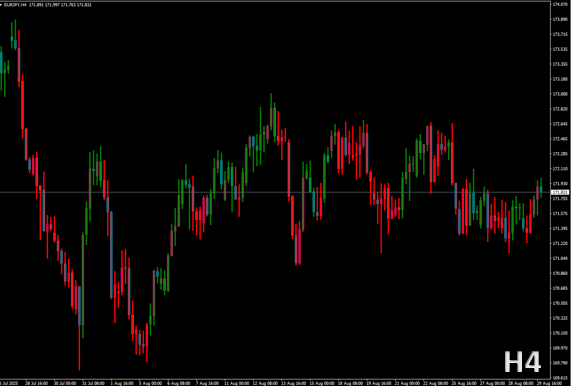Click the 171.930 price scale label
Image resolution: width=571 pixels, height=386 pixels.
(560, 184)
